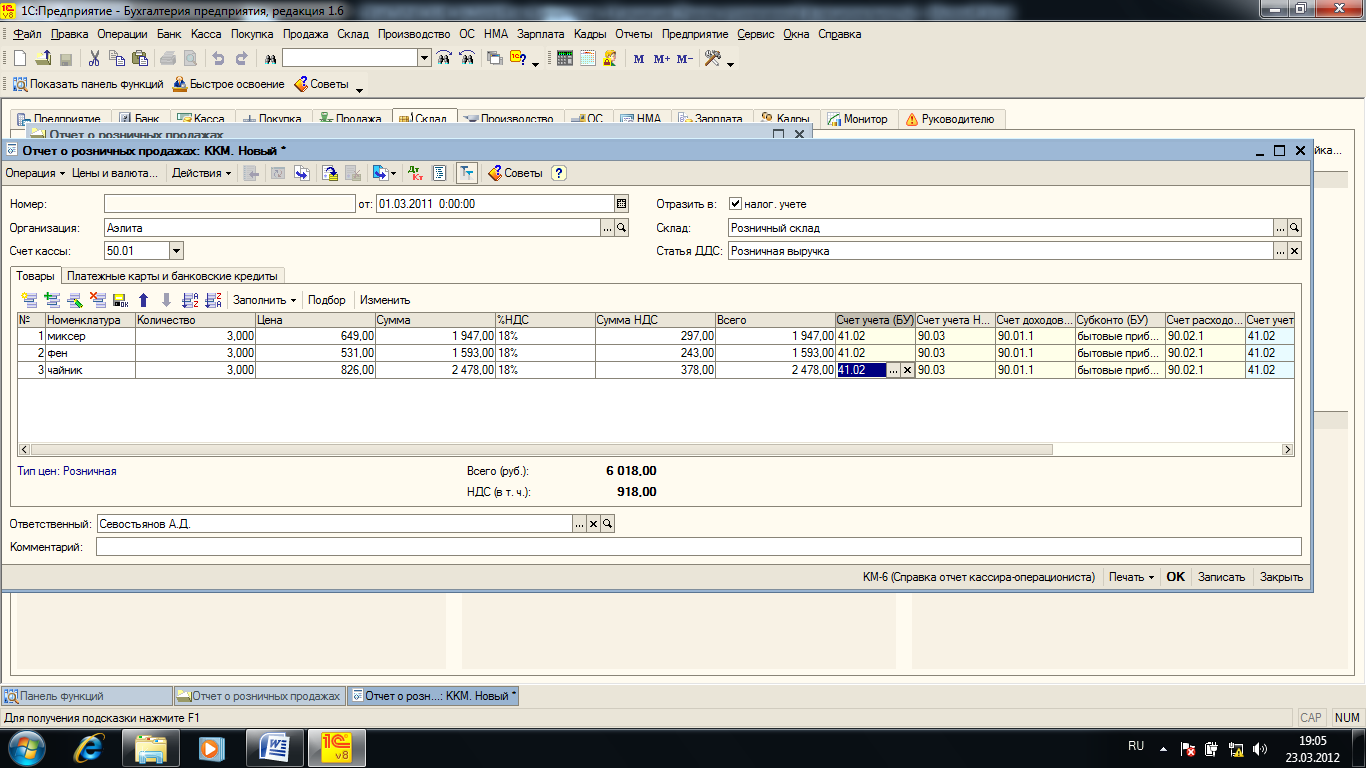Cut selection with the scissors icon

coord(94,59)
